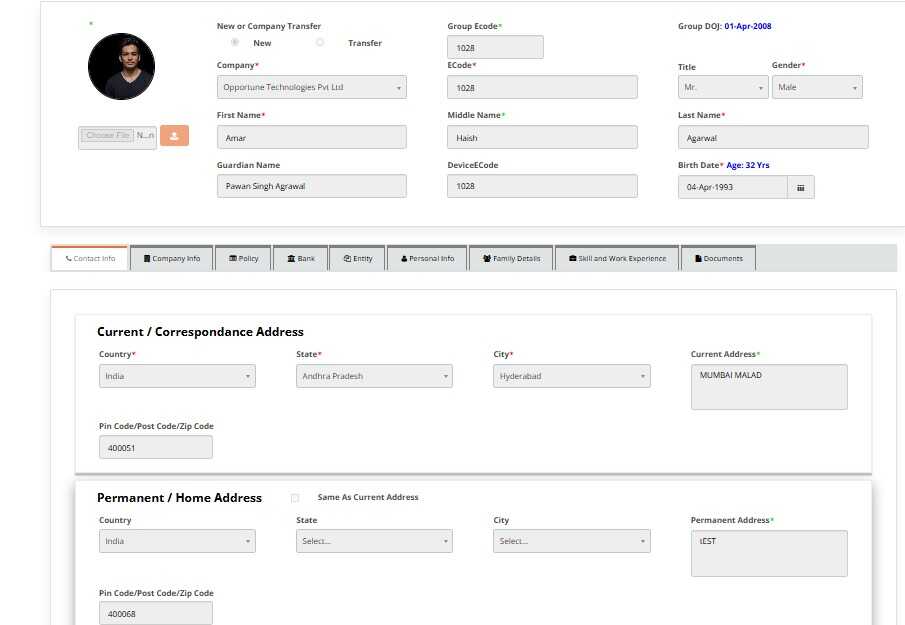
Task: Check Same As Current Address checkbox
Action: point(295,497)
